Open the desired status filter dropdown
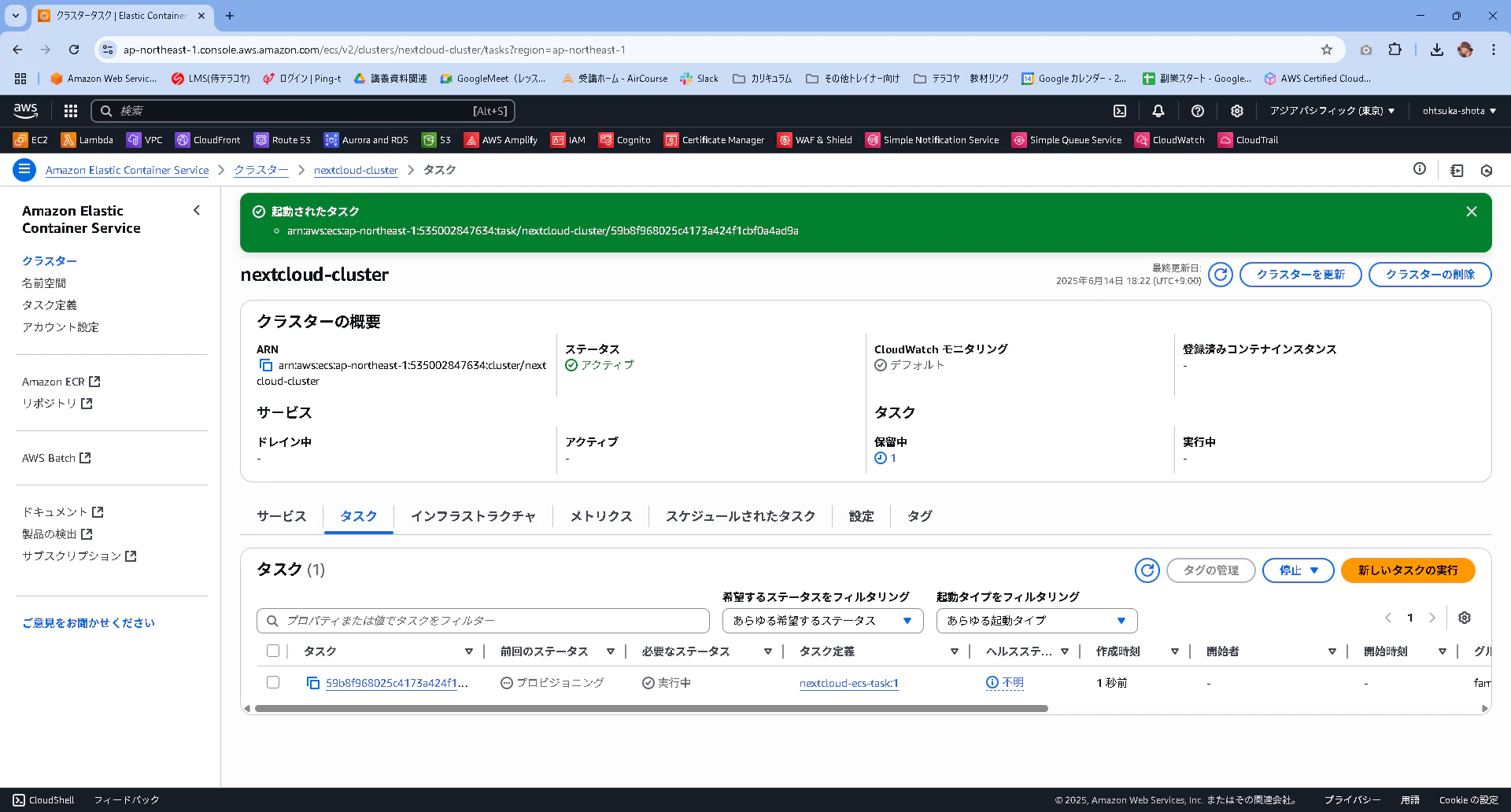 823,621
